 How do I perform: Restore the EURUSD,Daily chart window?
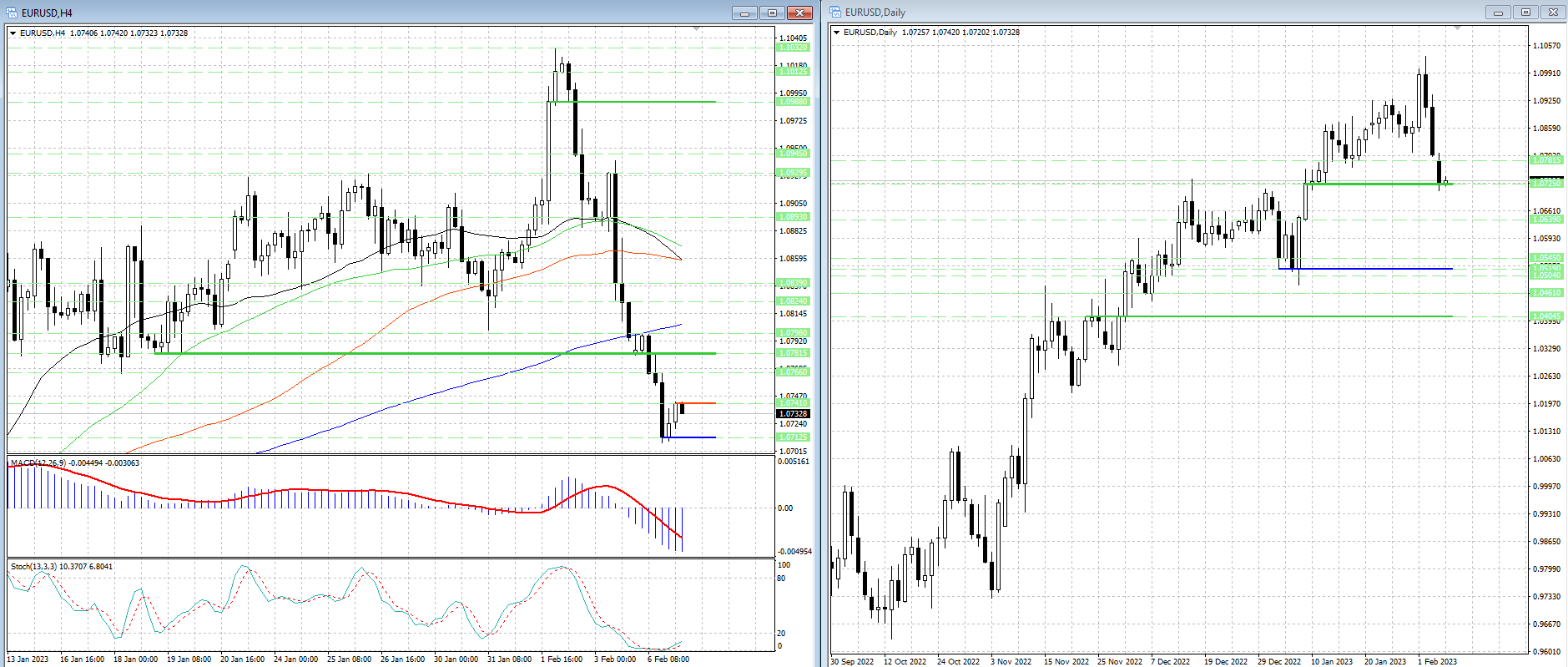click(x=1525, y=12)
